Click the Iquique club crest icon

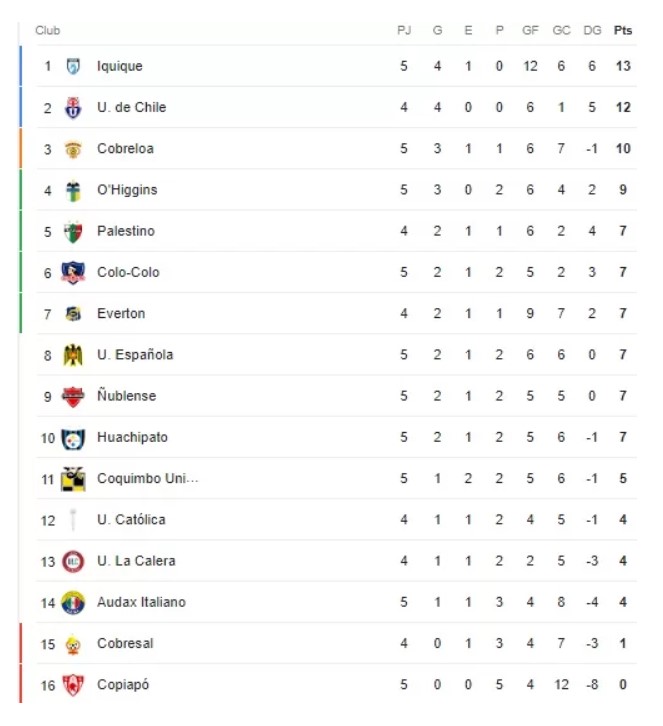73,66
